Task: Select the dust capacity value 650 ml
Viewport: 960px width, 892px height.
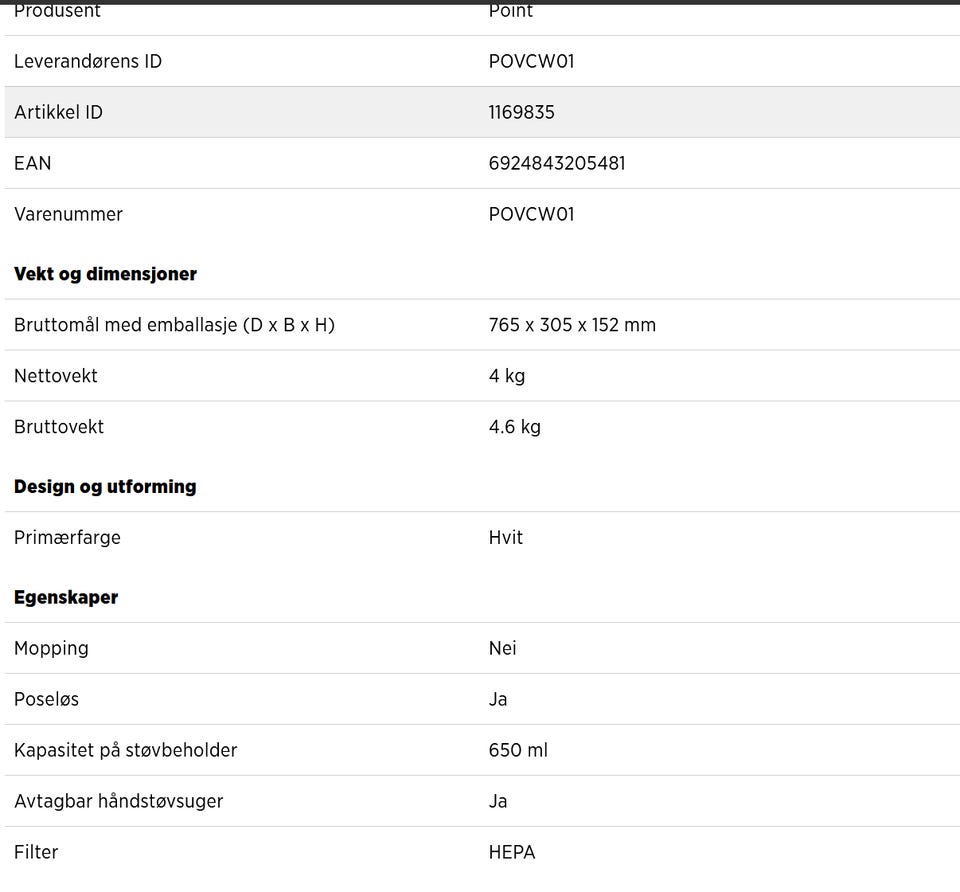Action: [x=518, y=751]
